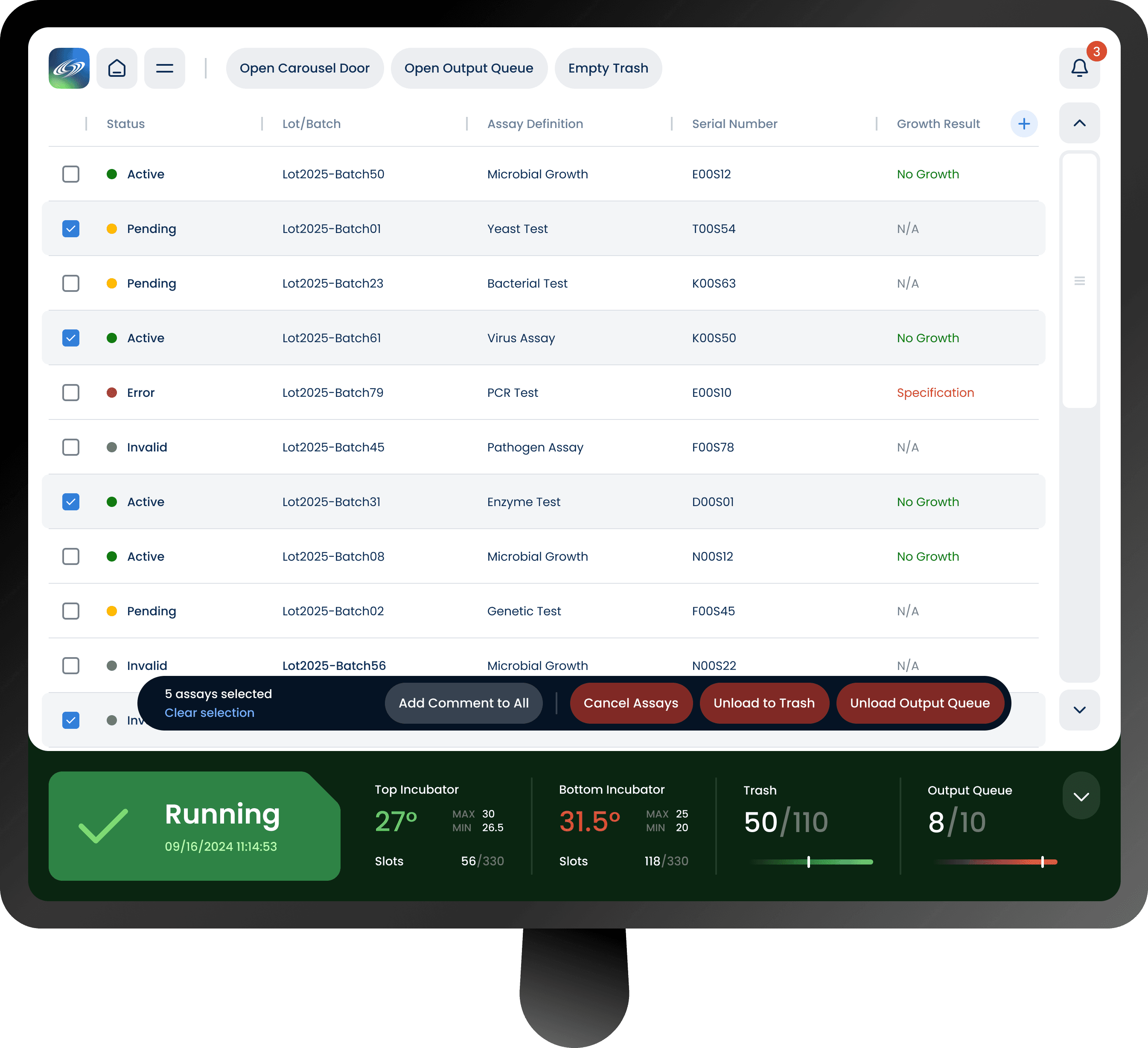This screenshot has width=1148, height=1048.
Task: Click the plus icon to add column
Action: tap(1023, 123)
